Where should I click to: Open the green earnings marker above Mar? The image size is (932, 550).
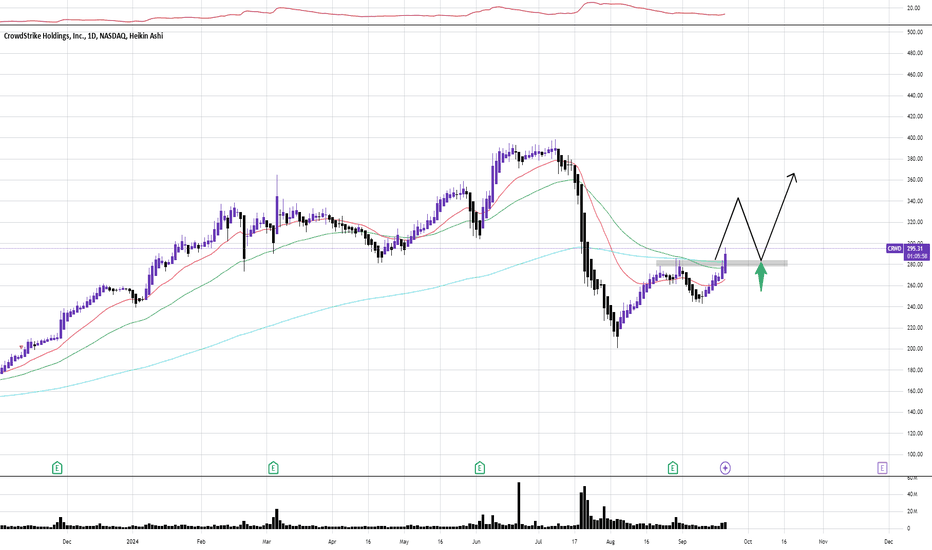pyautogui.click(x=273, y=468)
